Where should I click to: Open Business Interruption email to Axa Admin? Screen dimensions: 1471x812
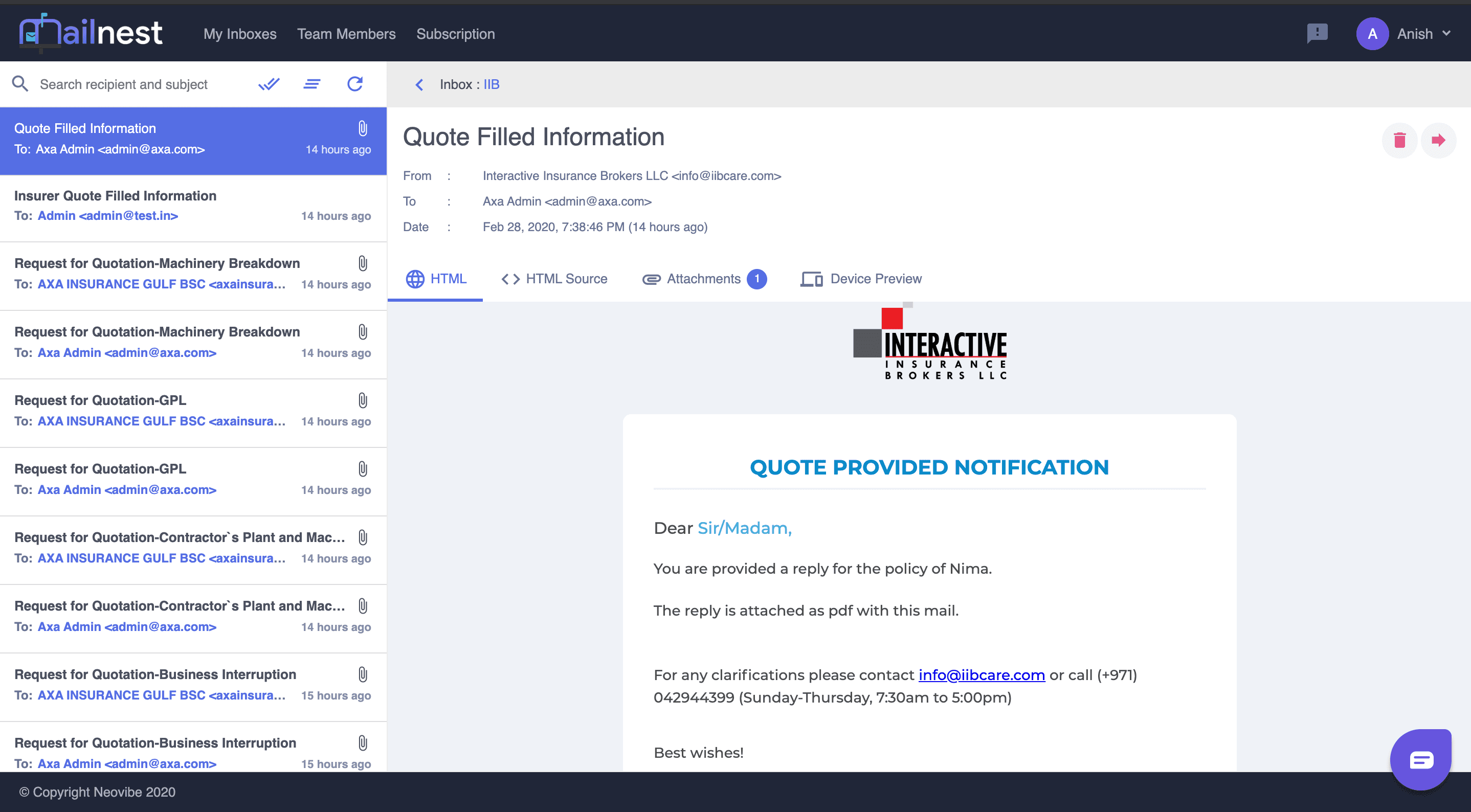click(x=193, y=748)
